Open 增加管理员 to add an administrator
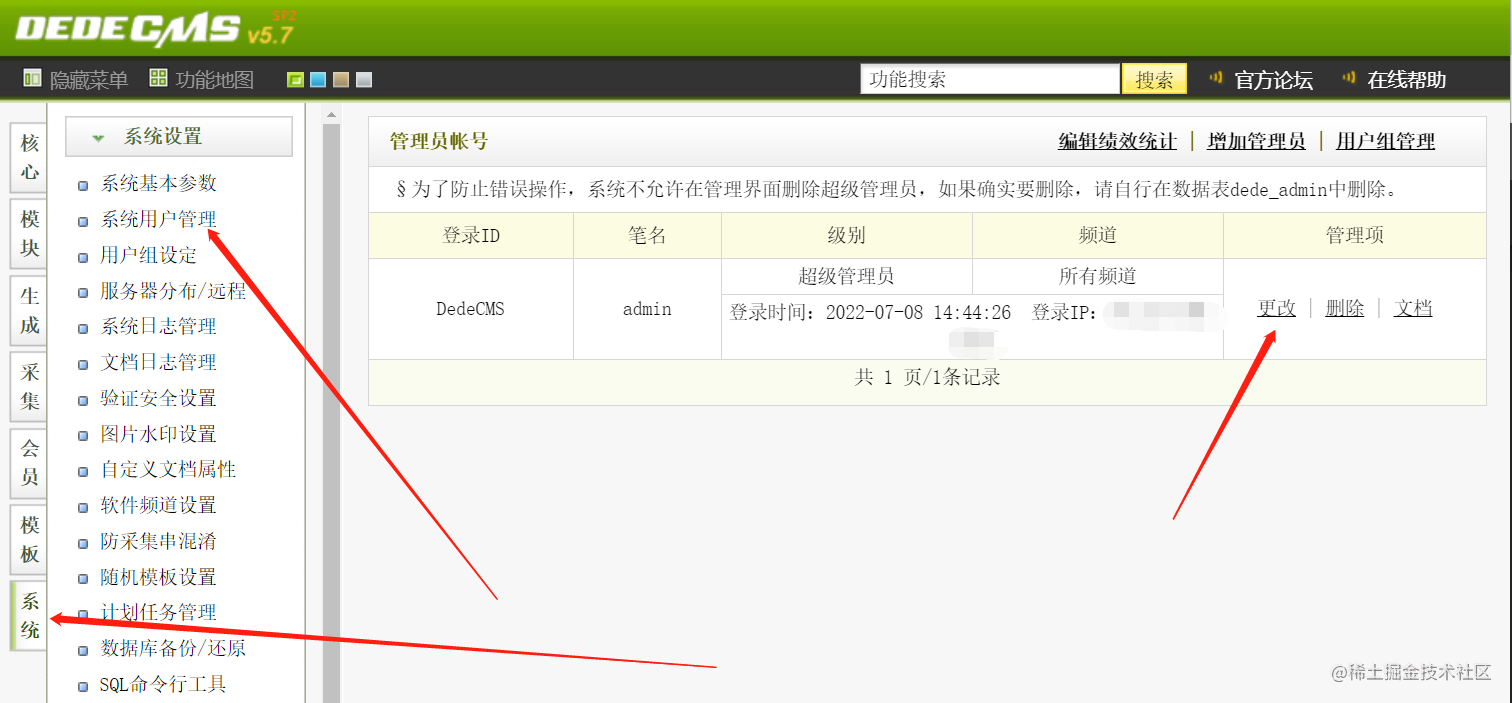 point(1255,141)
